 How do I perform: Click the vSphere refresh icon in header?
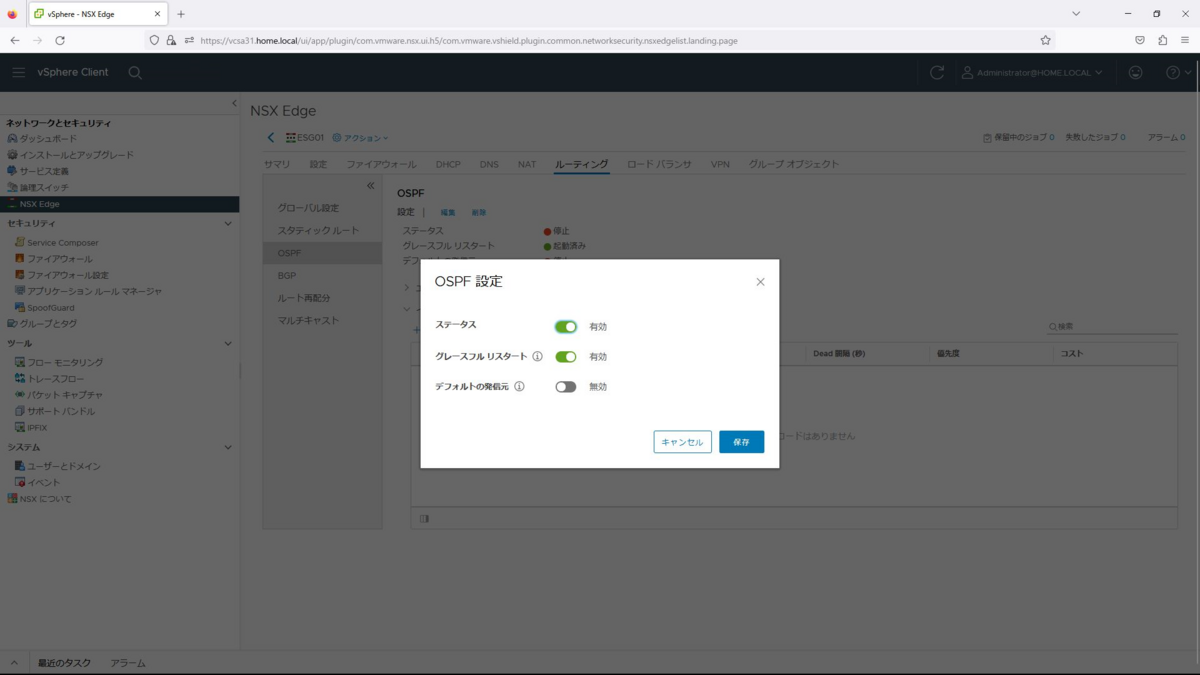937,73
